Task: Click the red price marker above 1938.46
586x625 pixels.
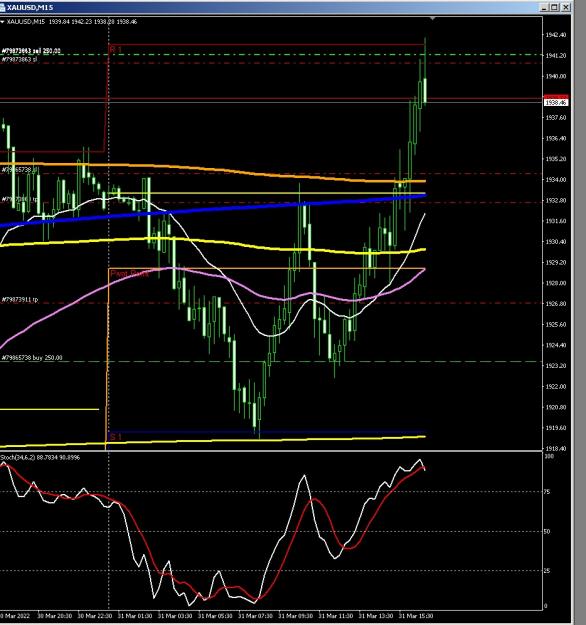Action: (x=556, y=97)
